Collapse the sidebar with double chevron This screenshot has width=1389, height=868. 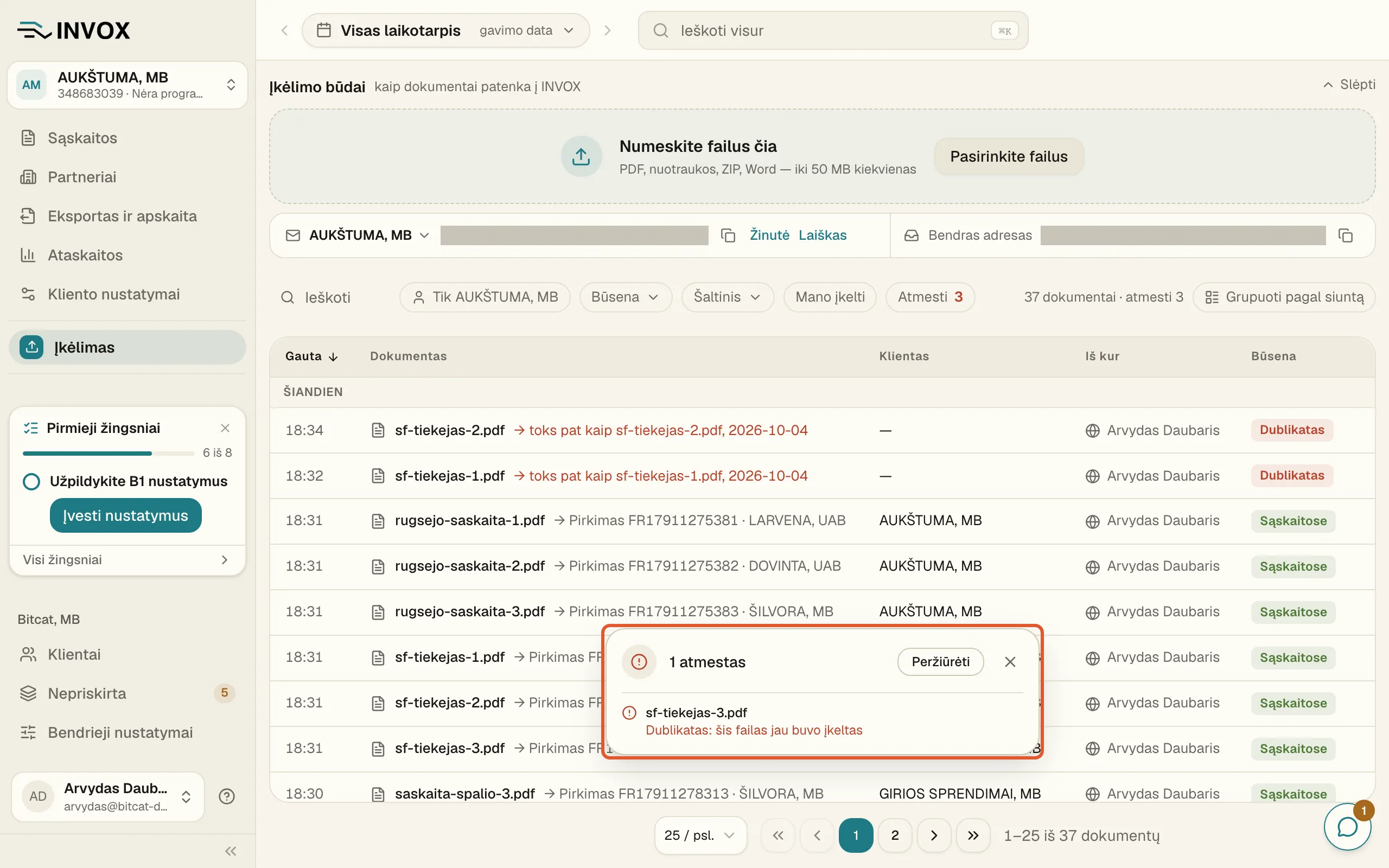[x=231, y=851]
